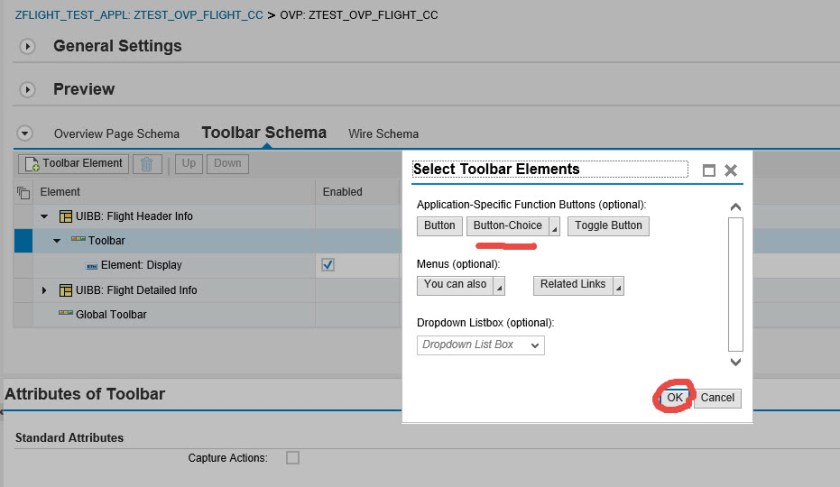840x487 pixels.
Task: Click the Button option in dialog
Action: tap(439, 226)
